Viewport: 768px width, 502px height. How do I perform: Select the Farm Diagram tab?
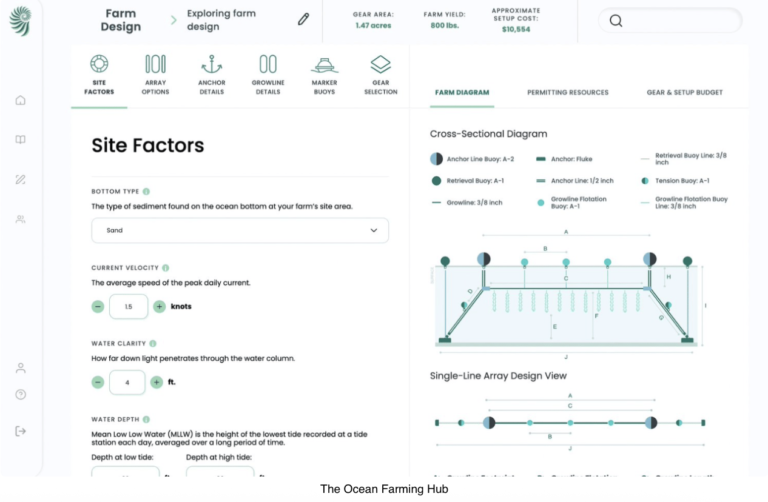coord(462,93)
